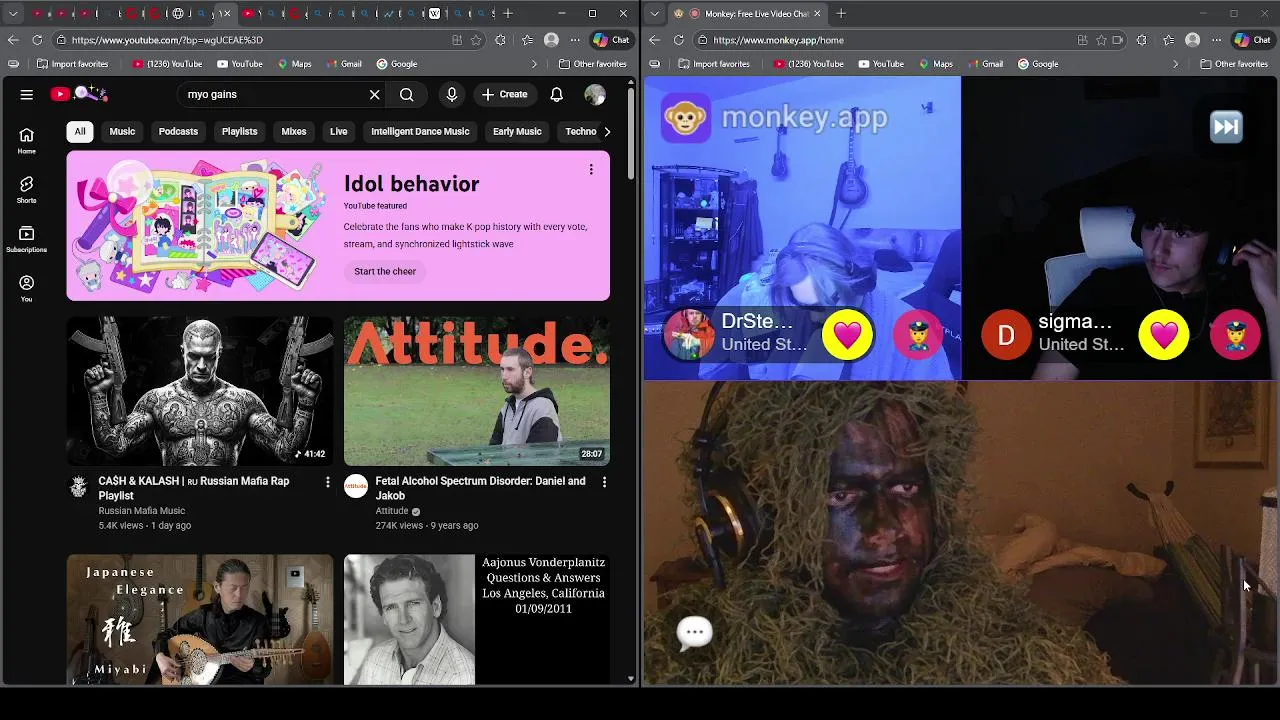Favorite the YouTube page with star

[476, 40]
